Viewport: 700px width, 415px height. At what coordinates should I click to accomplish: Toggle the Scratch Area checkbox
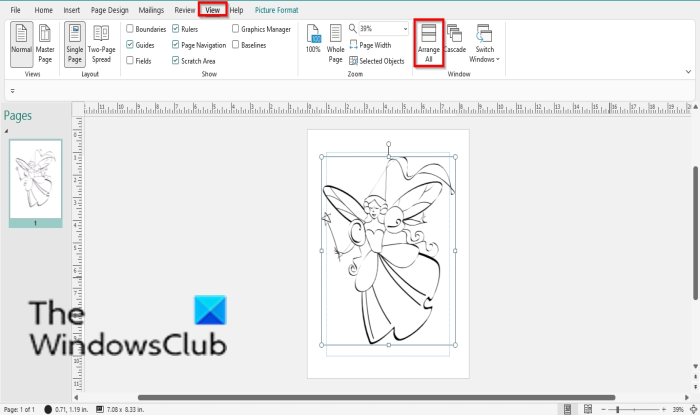(177, 61)
